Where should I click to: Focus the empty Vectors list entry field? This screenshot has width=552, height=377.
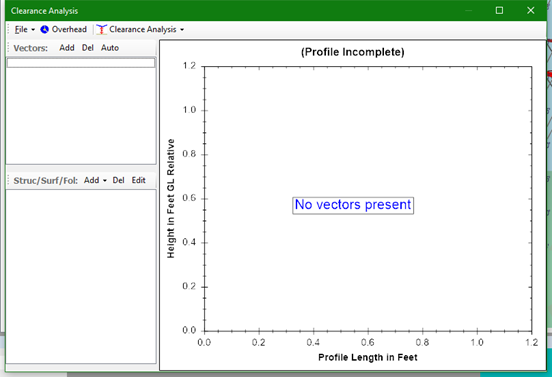pos(81,63)
